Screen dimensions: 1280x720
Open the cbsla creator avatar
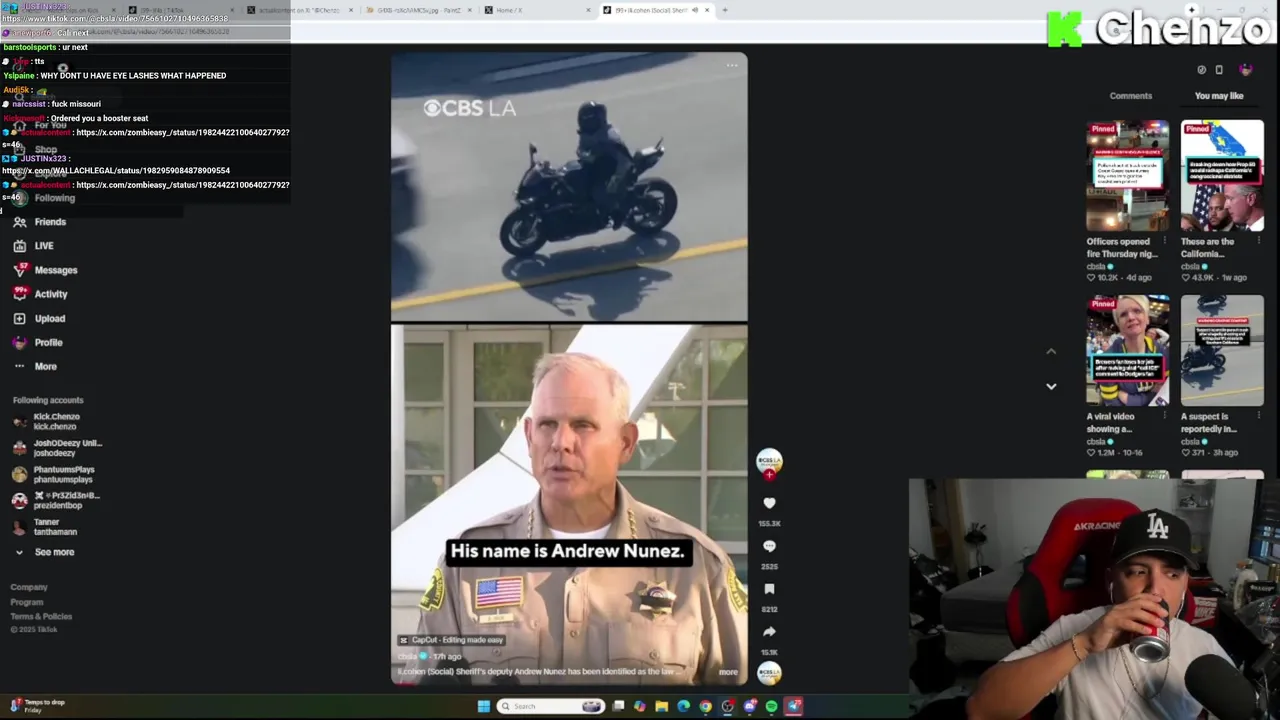click(769, 461)
